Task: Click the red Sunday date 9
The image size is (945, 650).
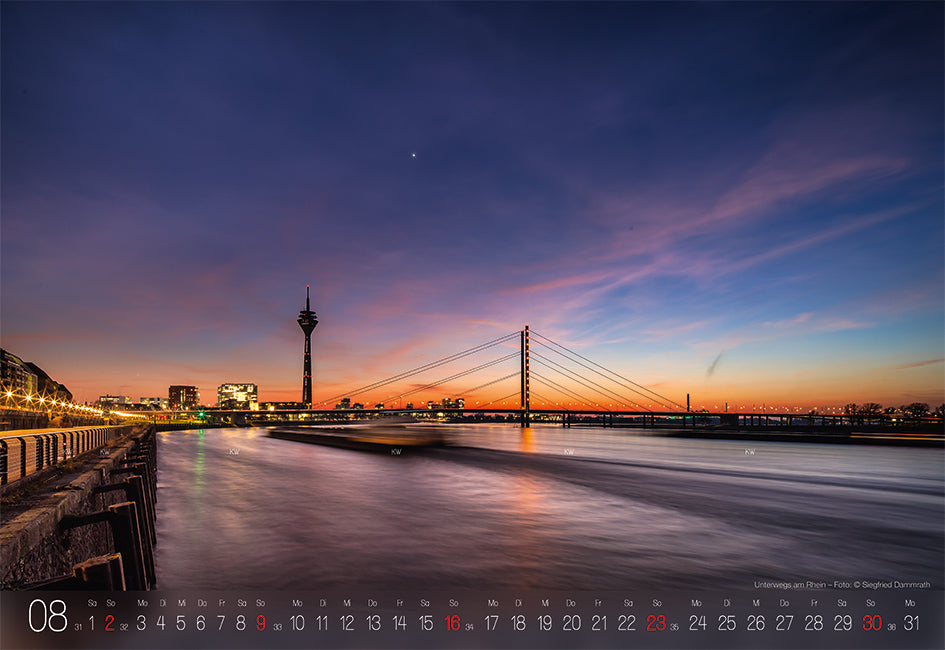Action: tap(261, 623)
